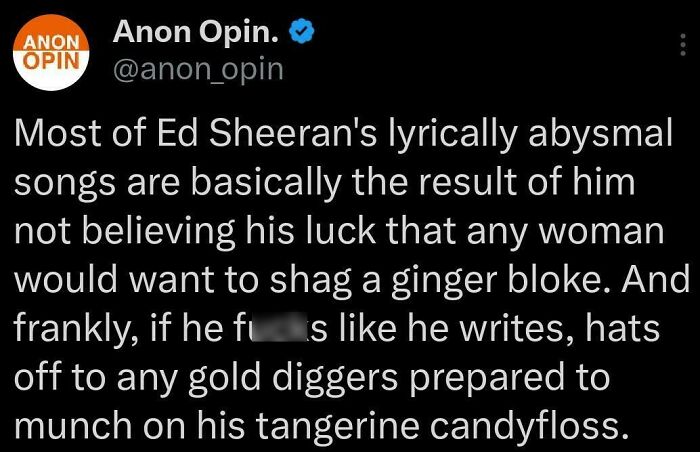Image resolution: width=700 pixels, height=452 pixels.
Task: Click the Anon Opin. display name
Action: pyautogui.click(x=196, y=32)
